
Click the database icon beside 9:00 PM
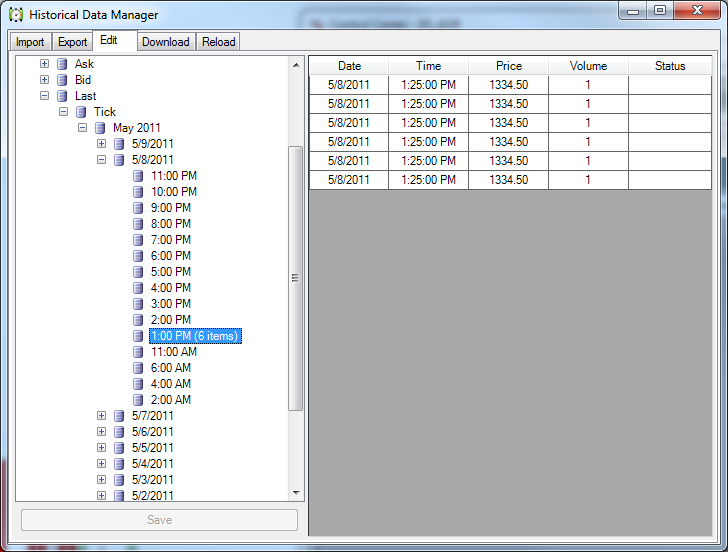point(138,208)
